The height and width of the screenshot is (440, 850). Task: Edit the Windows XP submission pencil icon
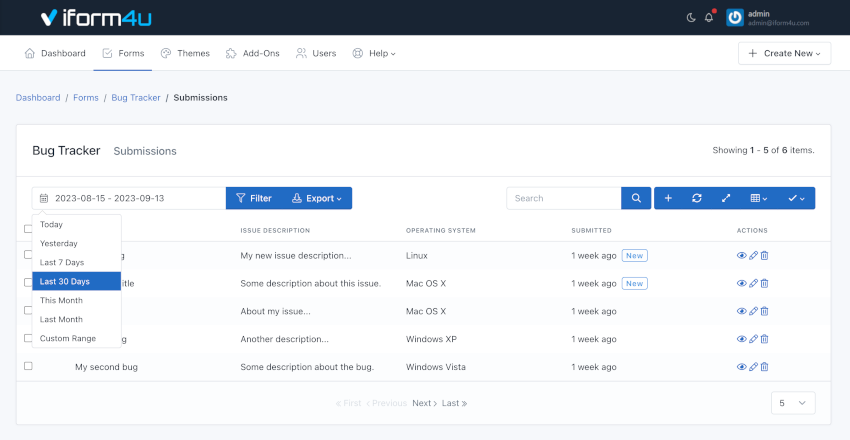(753, 339)
